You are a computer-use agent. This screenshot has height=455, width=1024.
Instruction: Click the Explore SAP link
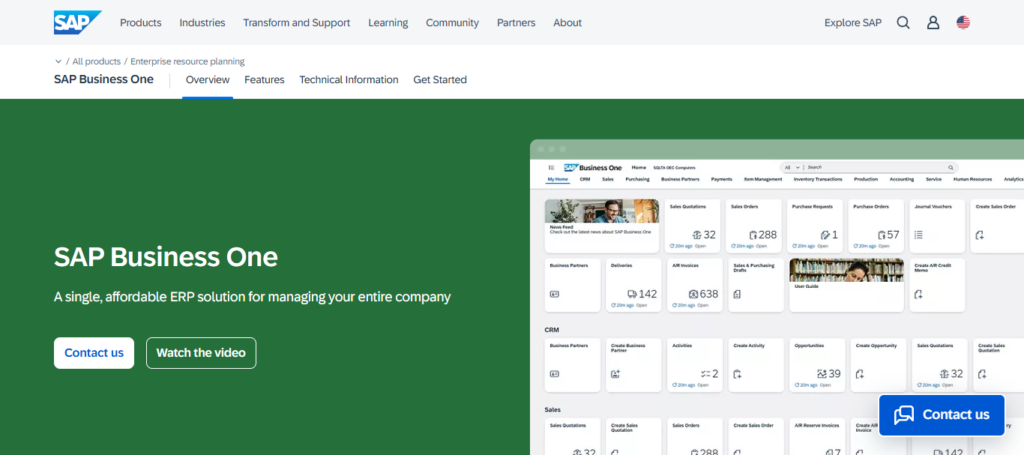(853, 23)
